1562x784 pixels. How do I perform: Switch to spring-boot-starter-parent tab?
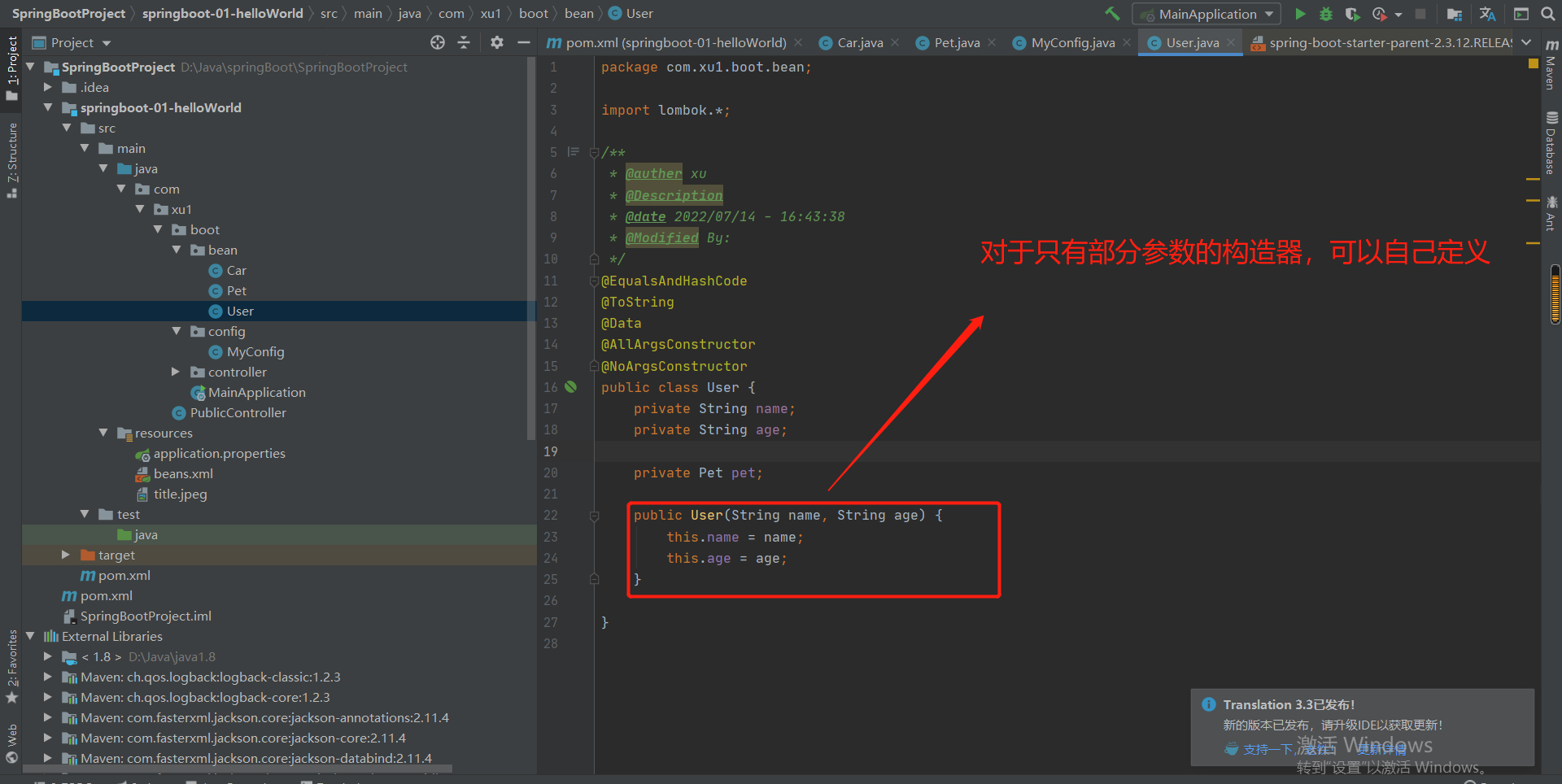click(x=1381, y=42)
